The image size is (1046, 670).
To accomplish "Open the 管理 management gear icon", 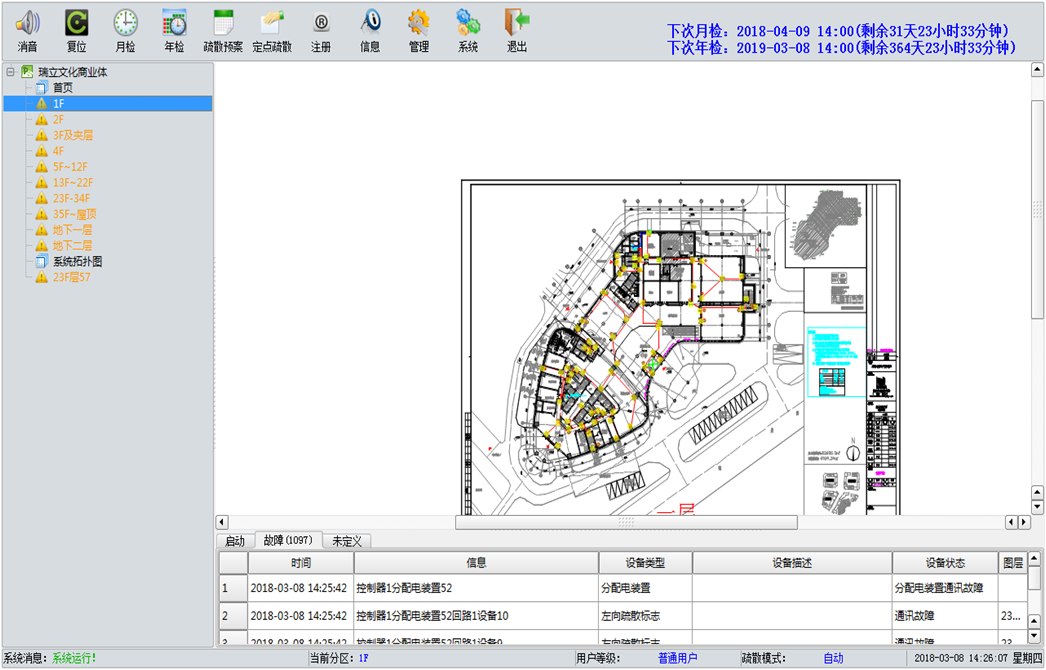I will [419, 23].
